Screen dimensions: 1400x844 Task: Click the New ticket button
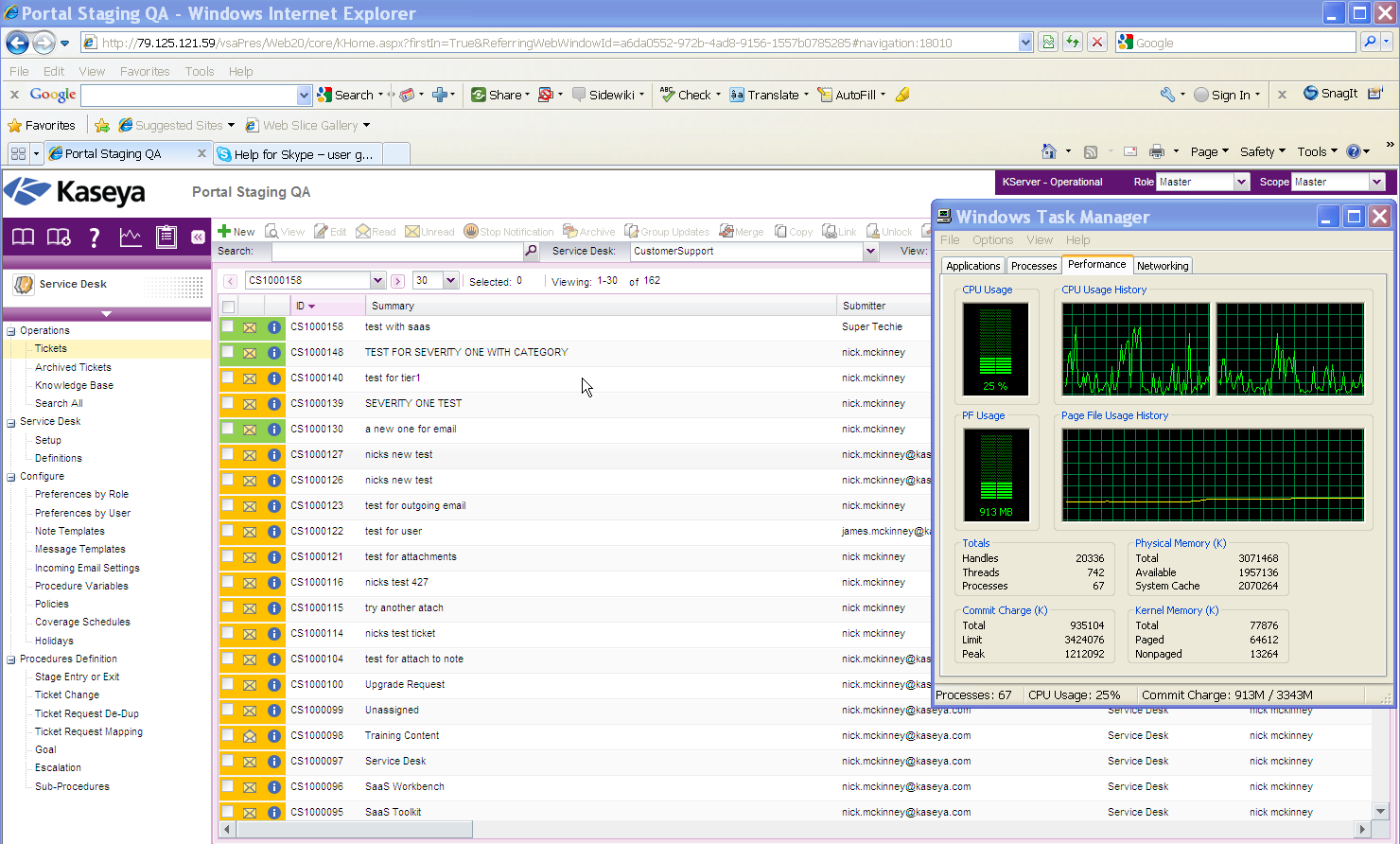click(236, 232)
